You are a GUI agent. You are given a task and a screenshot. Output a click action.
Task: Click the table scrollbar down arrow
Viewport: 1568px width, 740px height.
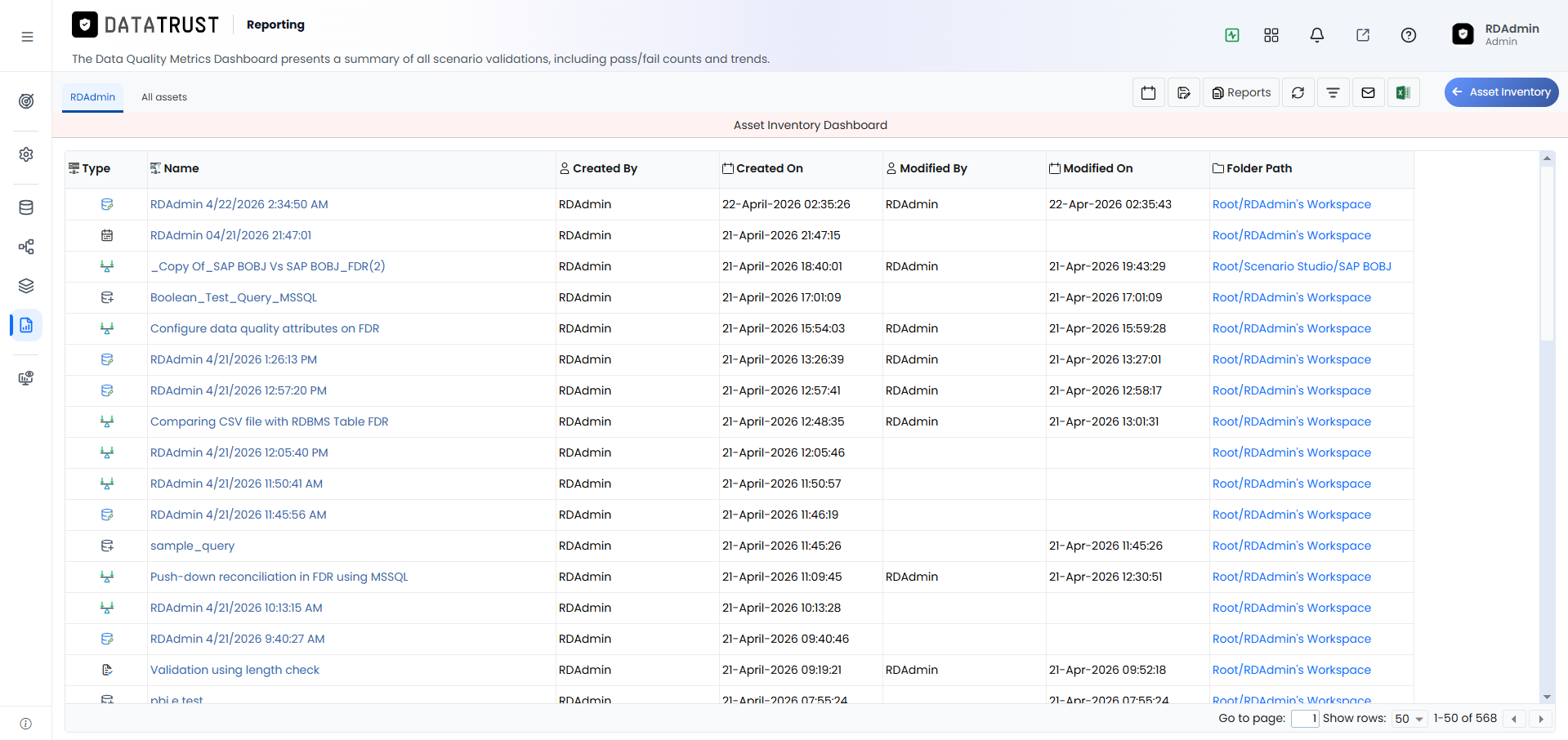coord(1547,697)
